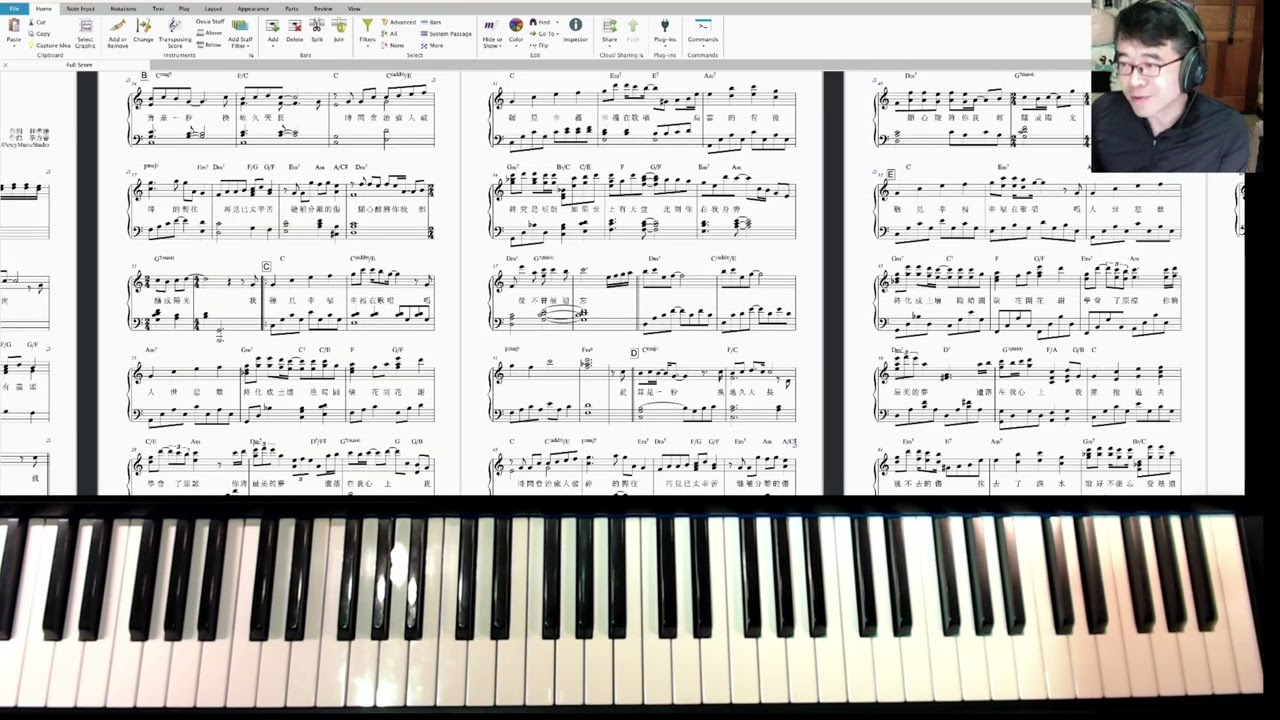Open the Go To dropdown
Screen dimensions: 1280x720
pyautogui.click(x=544, y=34)
